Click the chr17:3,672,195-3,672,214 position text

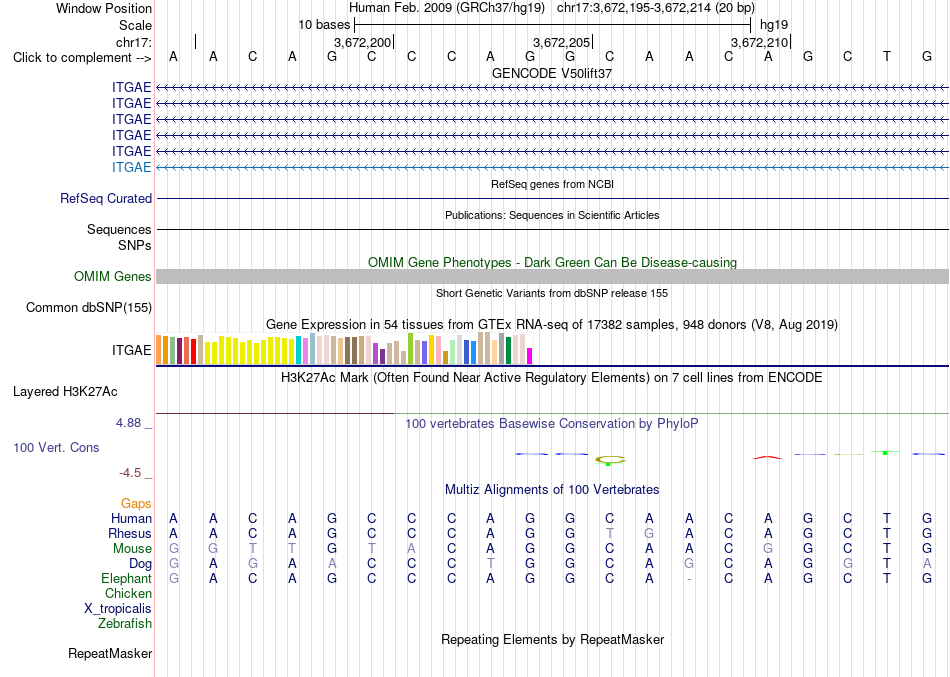click(x=656, y=8)
